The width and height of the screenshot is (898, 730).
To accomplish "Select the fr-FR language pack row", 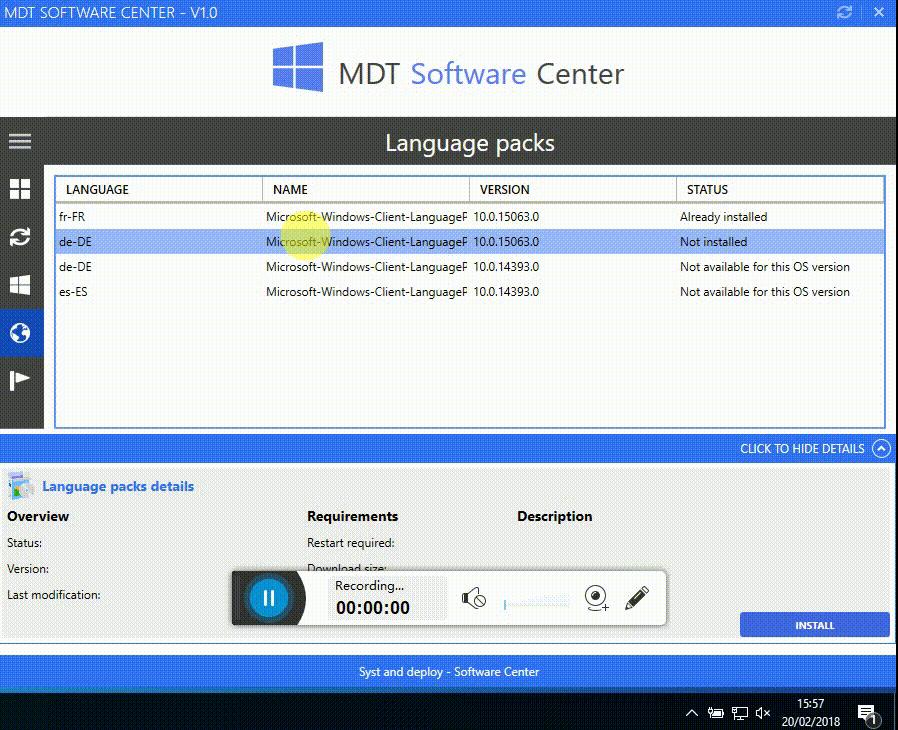I will point(300,216).
